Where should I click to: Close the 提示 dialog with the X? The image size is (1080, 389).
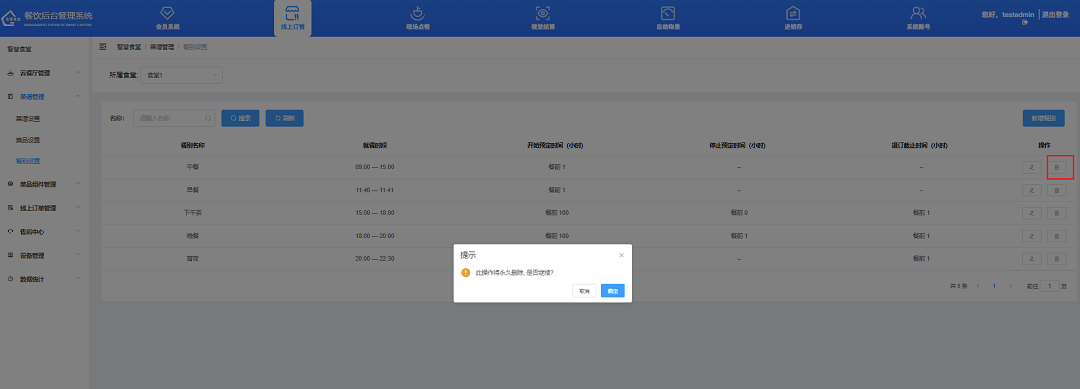(x=621, y=255)
